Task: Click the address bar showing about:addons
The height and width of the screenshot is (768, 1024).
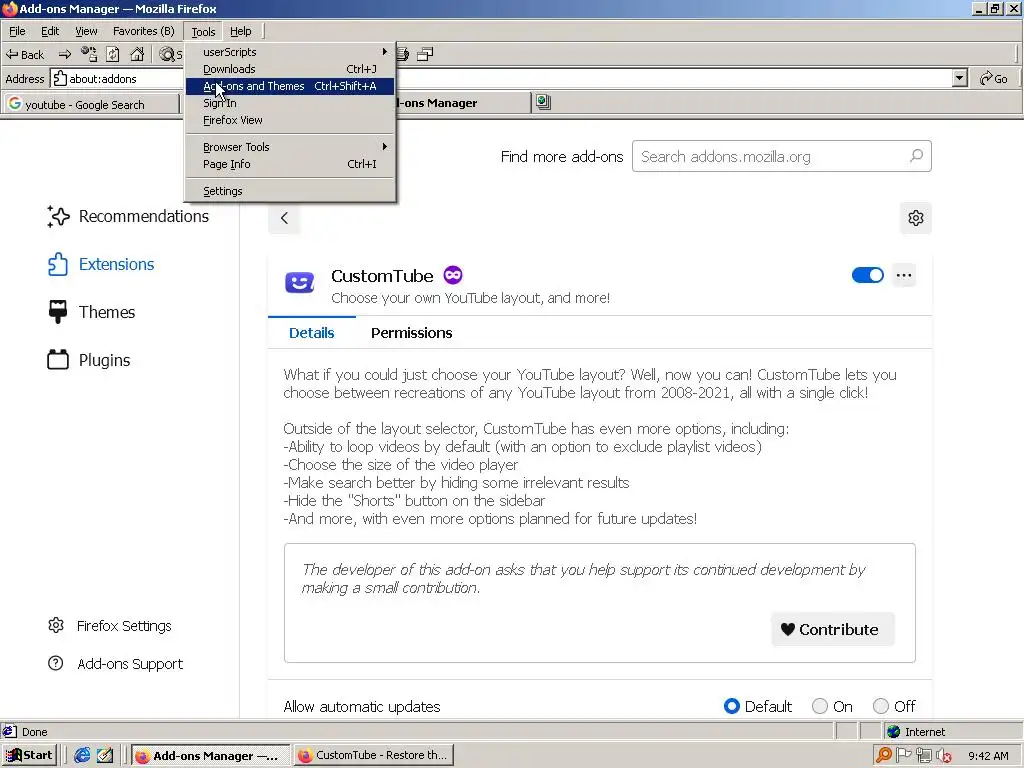Action: tap(502, 78)
